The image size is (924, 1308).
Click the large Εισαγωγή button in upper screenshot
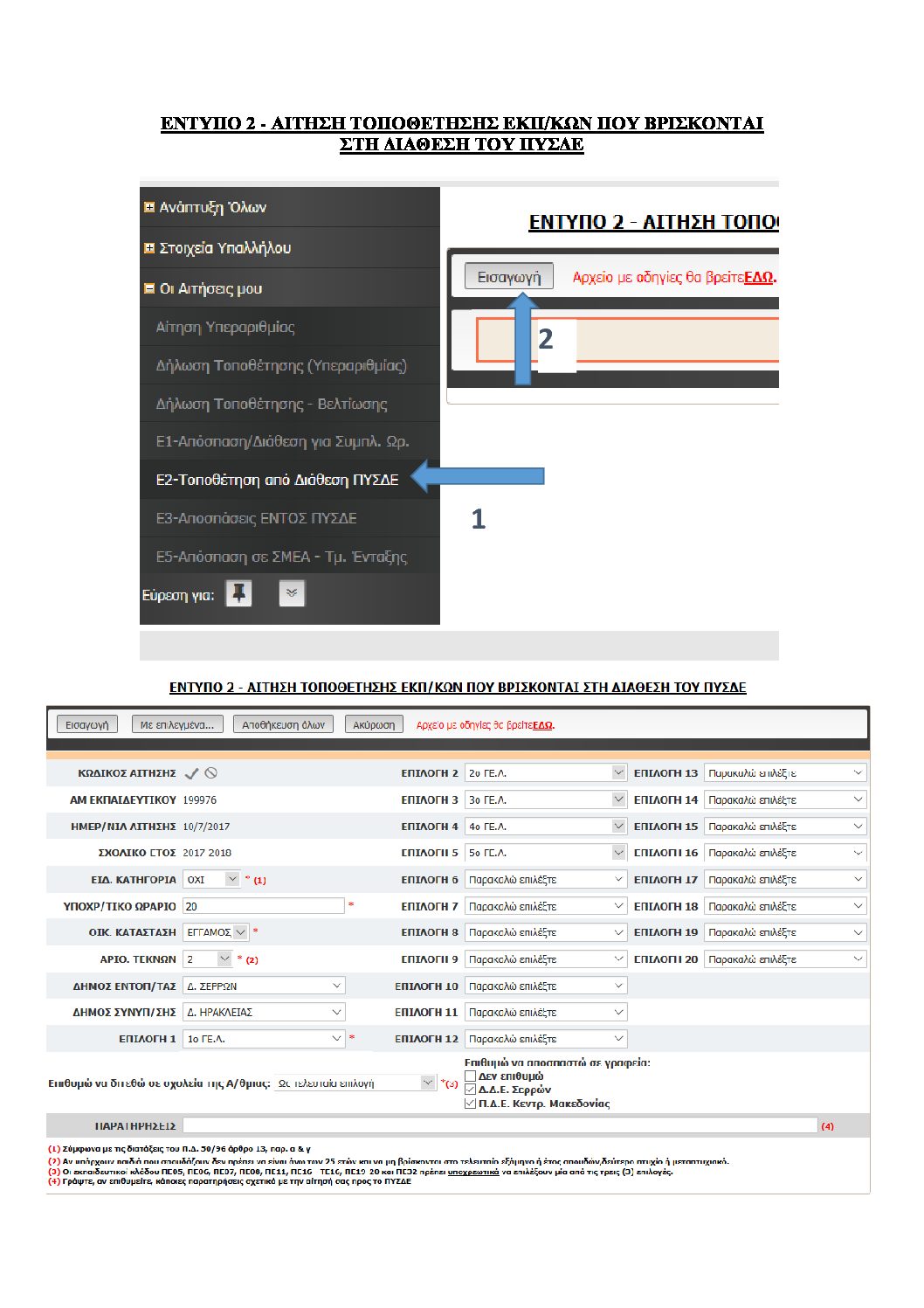(x=509, y=277)
